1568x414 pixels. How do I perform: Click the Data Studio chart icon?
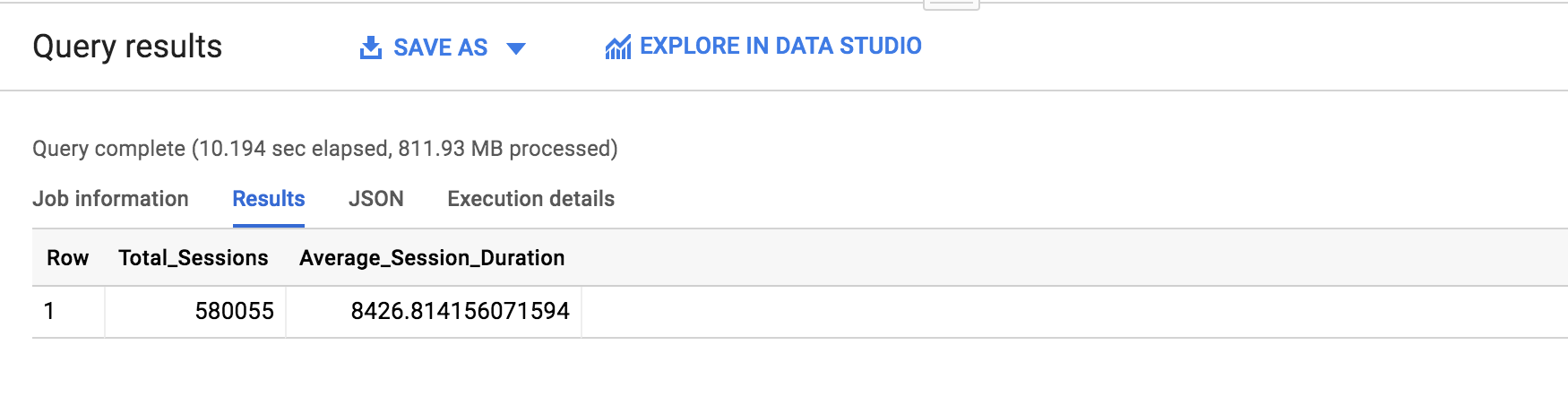coord(618,47)
